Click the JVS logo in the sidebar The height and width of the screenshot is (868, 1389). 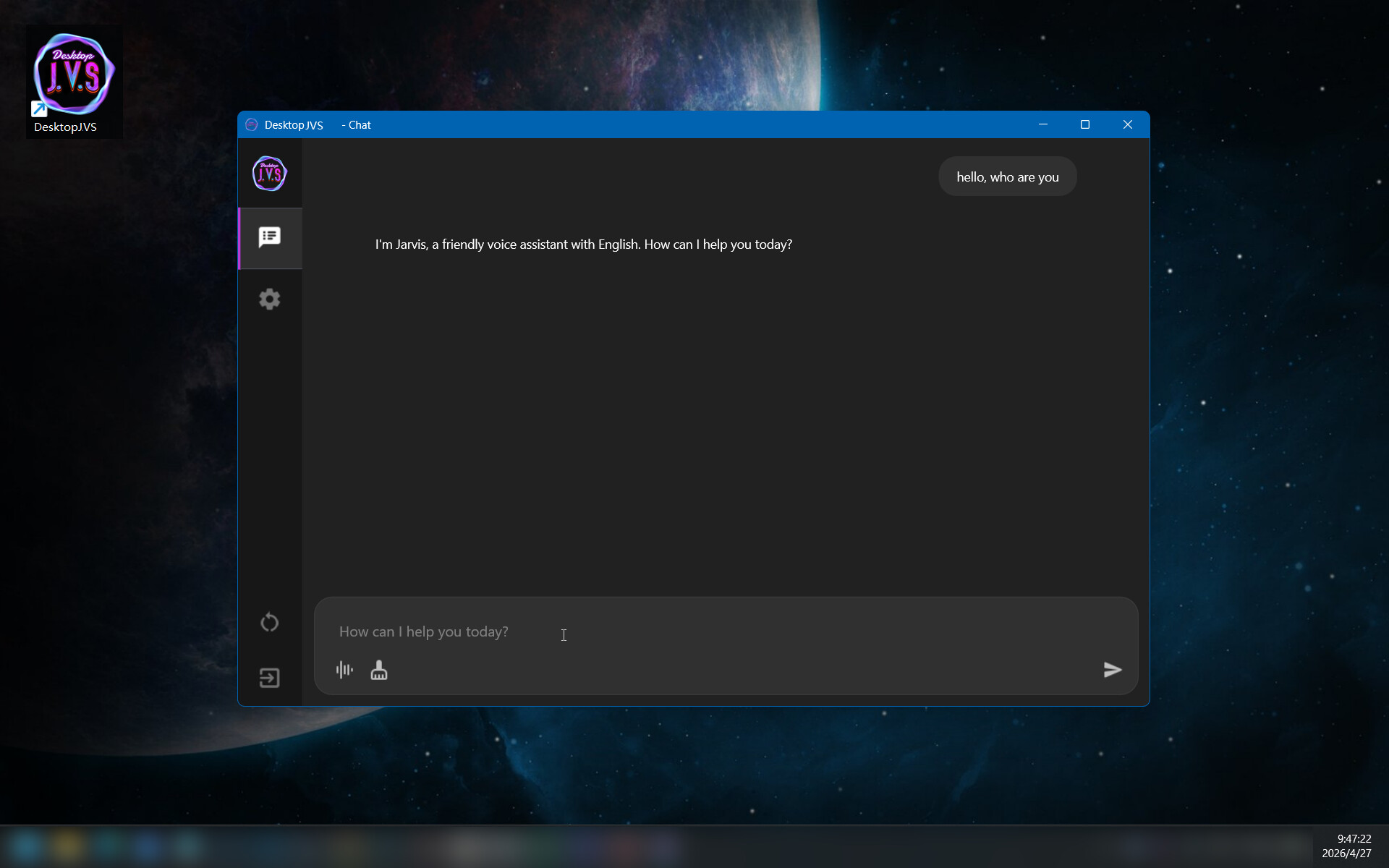270,174
